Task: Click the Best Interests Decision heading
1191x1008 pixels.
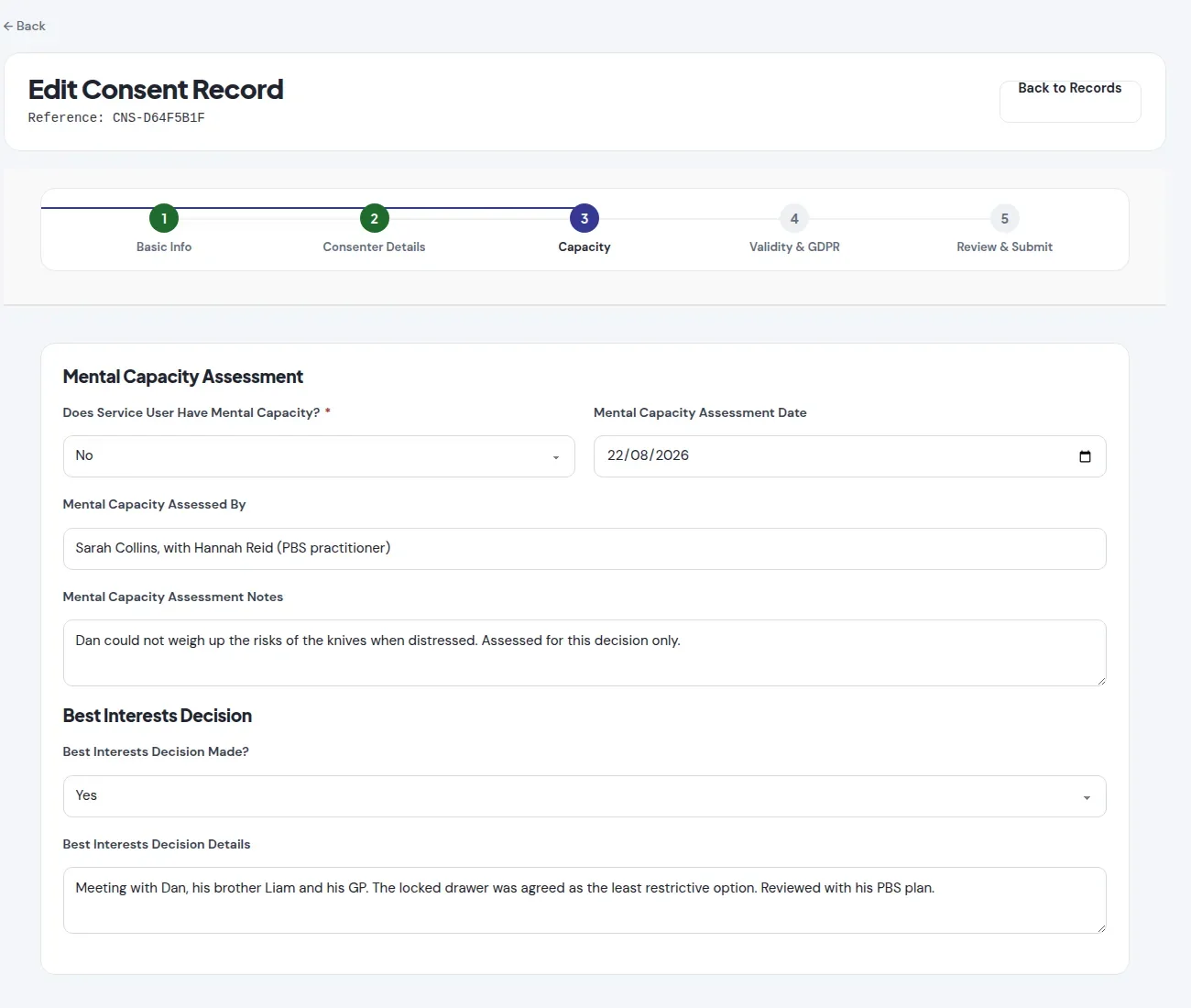Action: 157,716
